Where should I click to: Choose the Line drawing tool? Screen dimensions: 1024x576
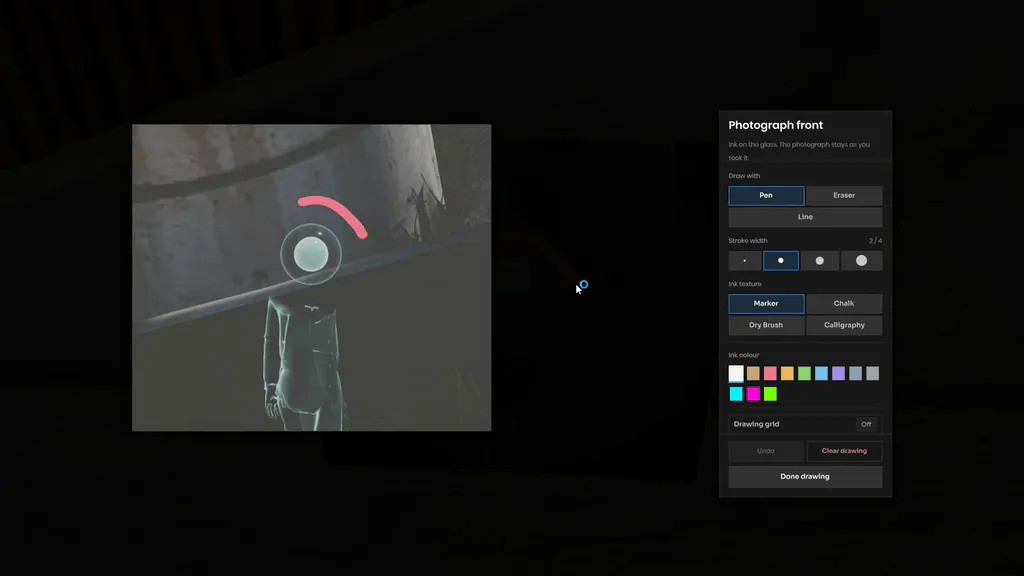coord(805,217)
